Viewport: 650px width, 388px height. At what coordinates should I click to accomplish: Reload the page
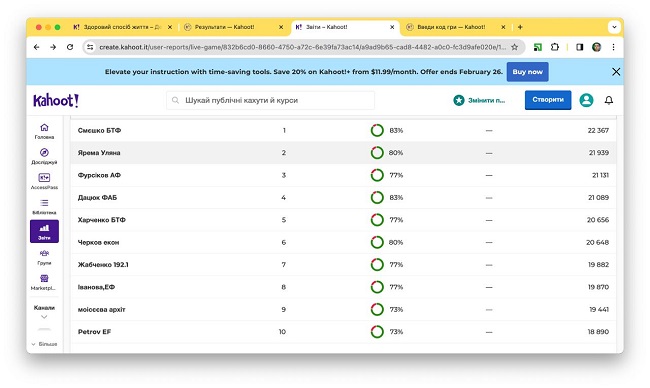click(70, 47)
